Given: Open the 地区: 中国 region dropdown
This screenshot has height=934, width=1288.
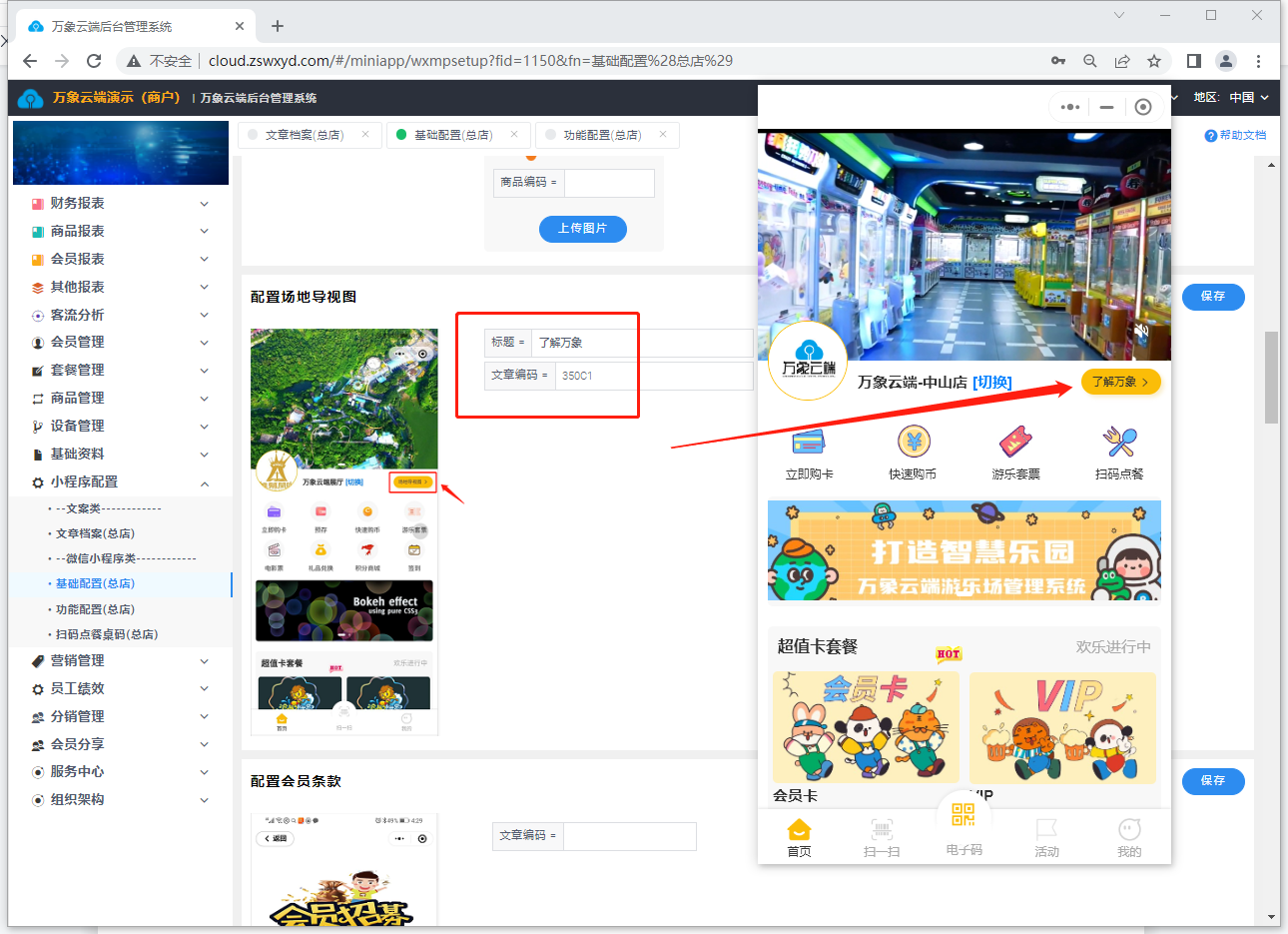Looking at the screenshot, I should click(x=1231, y=98).
